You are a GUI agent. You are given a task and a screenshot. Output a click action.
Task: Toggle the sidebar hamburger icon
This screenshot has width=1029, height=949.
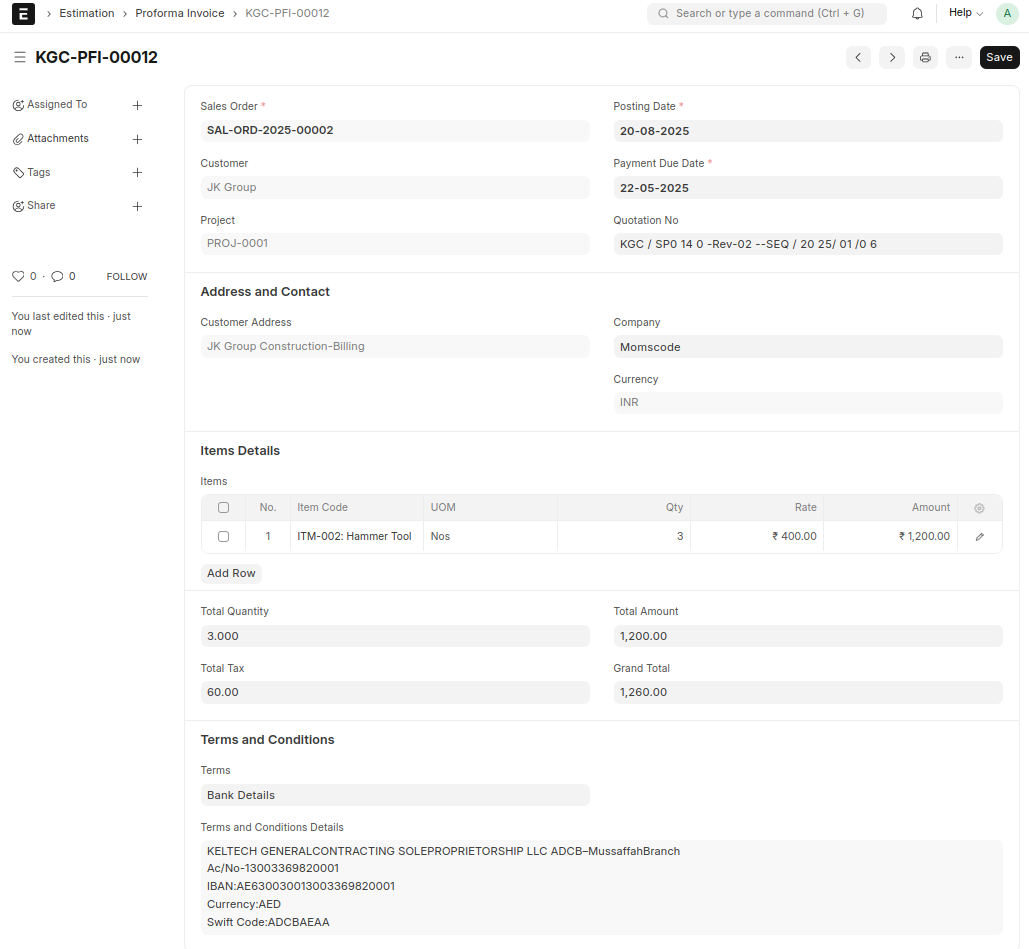point(20,58)
